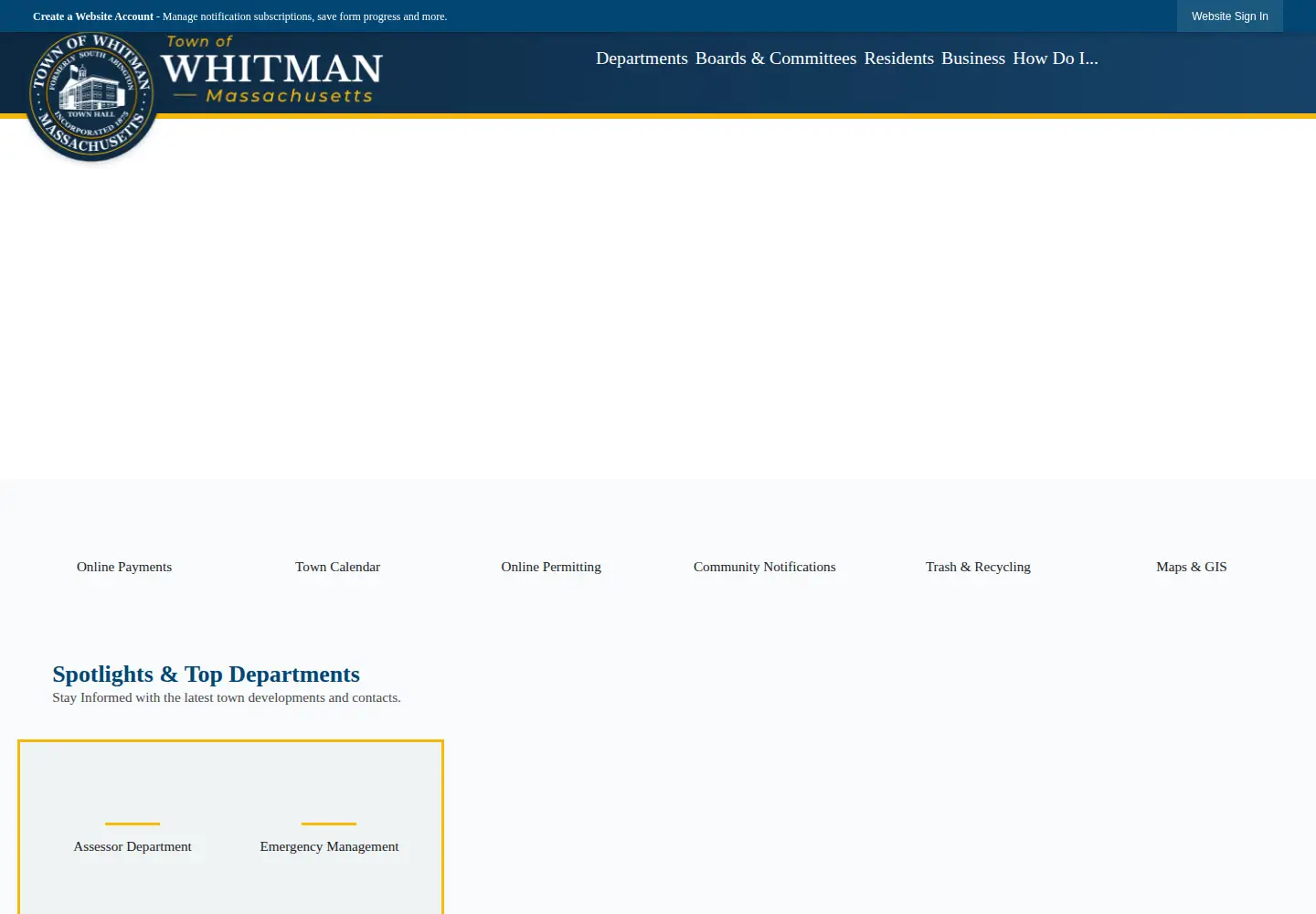Click the Town of Whitman seal logo
Screen dimensions: 1316x914
tap(91, 96)
